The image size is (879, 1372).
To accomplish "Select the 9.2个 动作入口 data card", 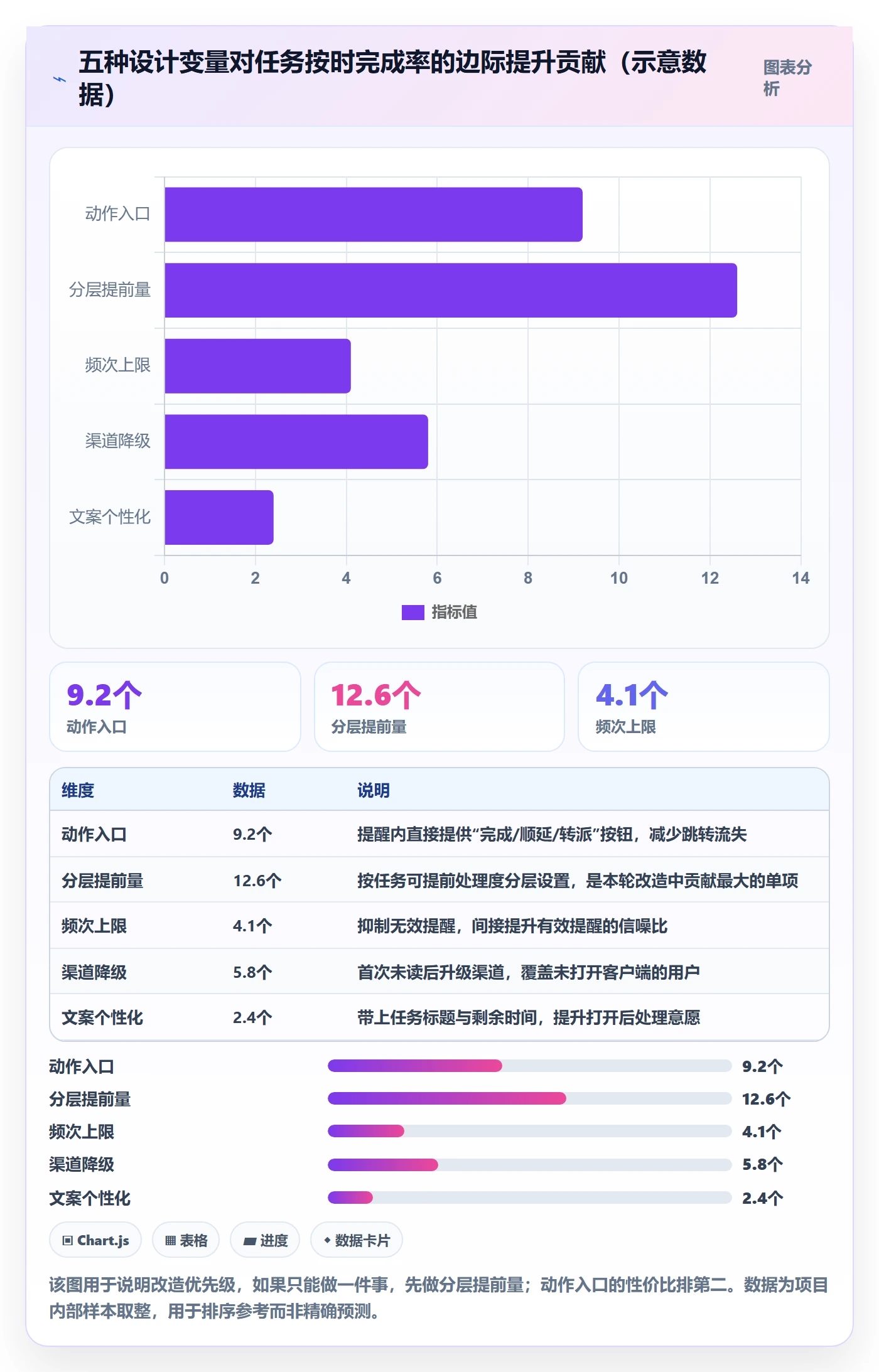I will 175,707.
